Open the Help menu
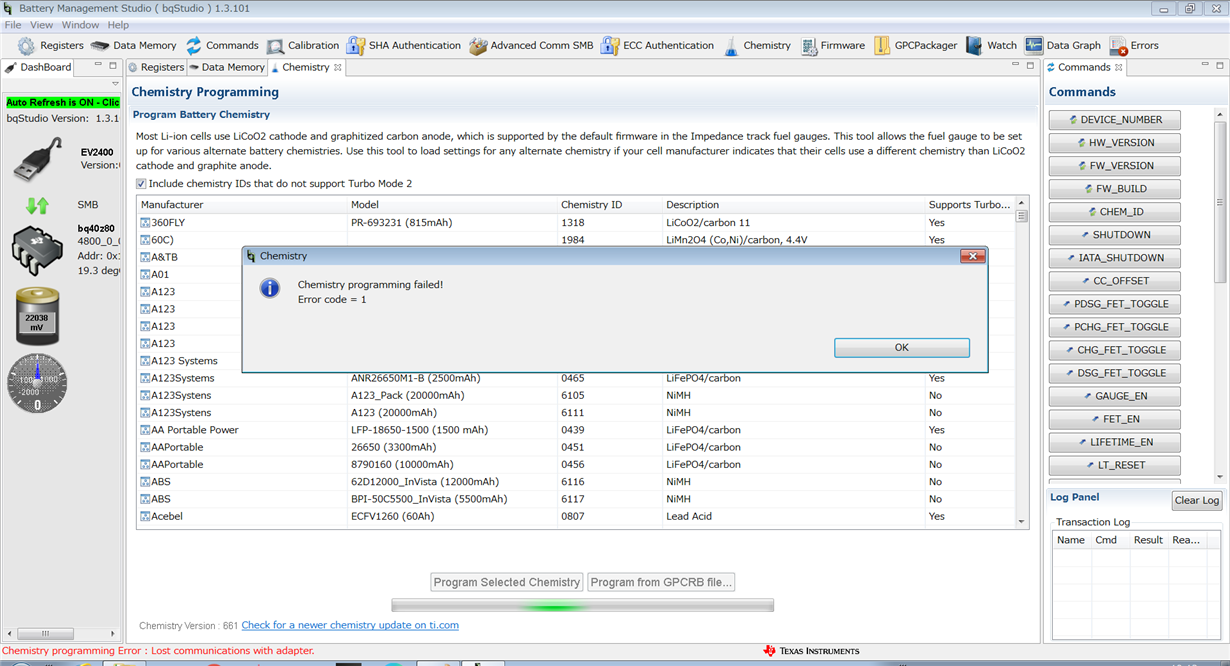This screenshot has width=1230, height=666. (118, 25)
